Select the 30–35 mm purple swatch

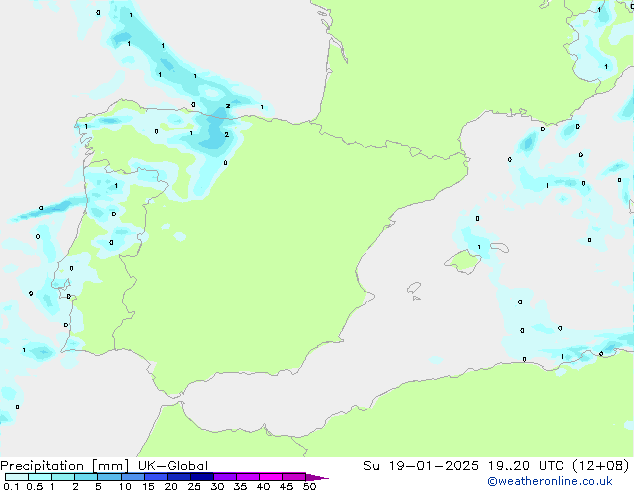point(225,477)
